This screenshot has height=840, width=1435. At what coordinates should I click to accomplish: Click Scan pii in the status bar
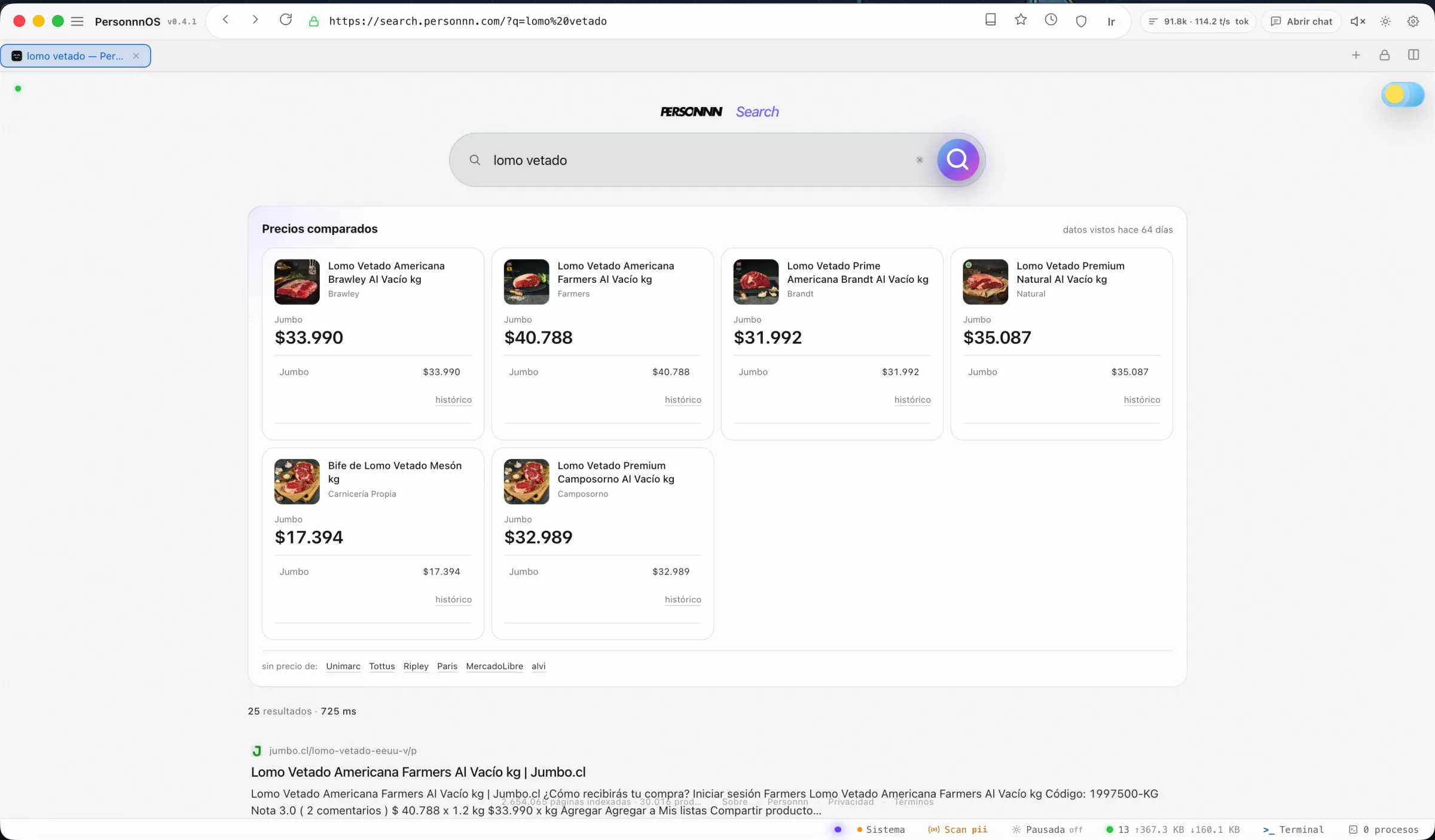(x=957, y=829)
